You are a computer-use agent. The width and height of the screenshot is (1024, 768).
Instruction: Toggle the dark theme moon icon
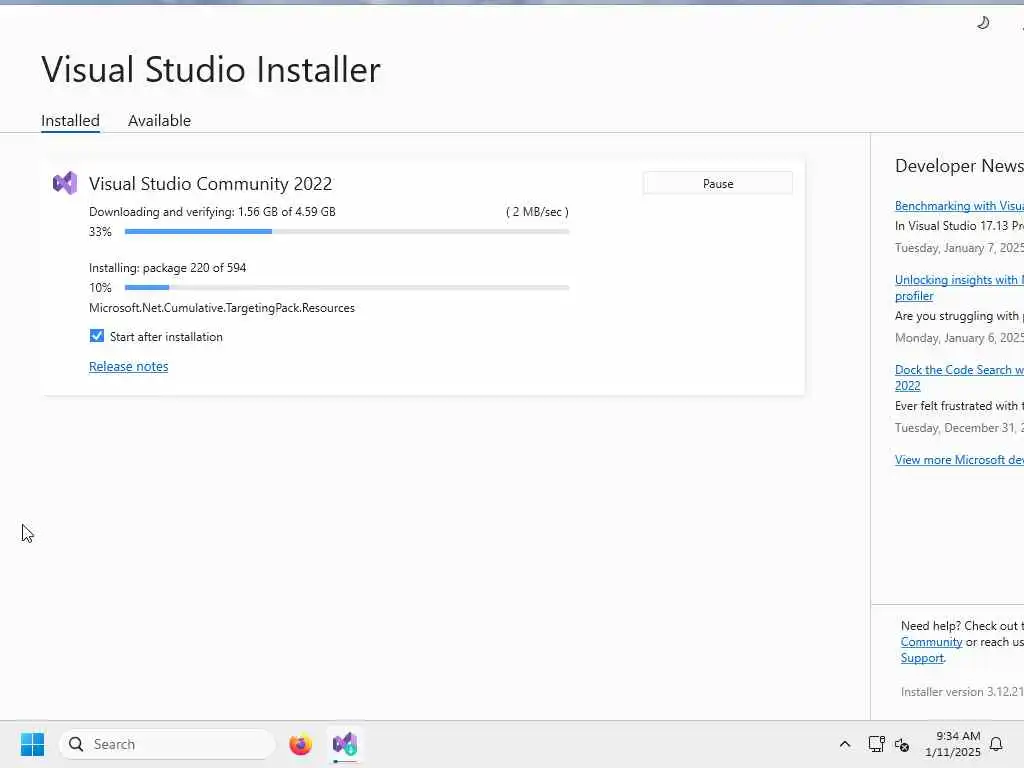pyautogui.click(x=983, y=24)
